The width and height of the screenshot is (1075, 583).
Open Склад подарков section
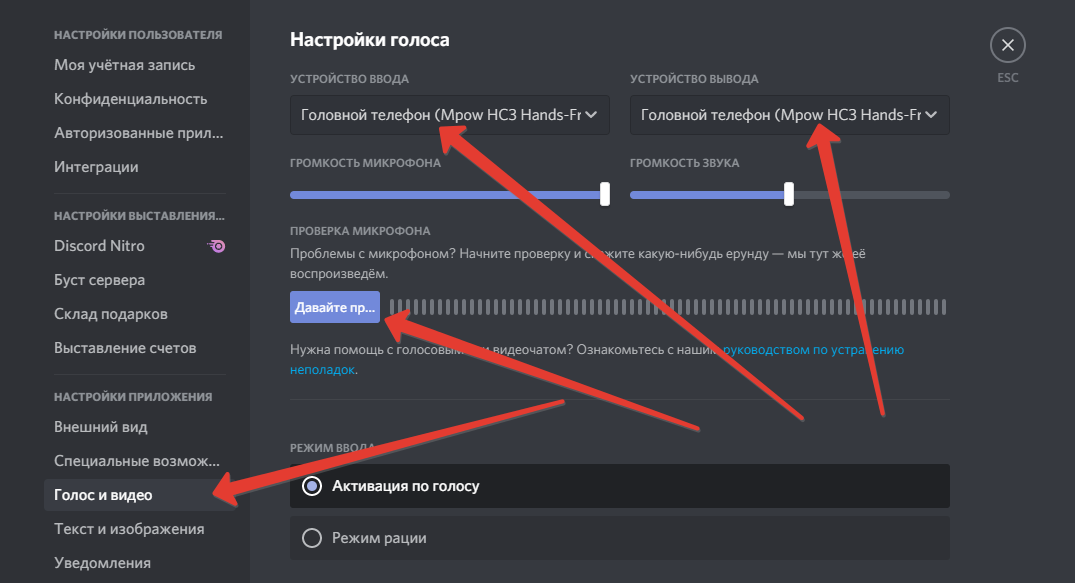[x=111, y=314]
